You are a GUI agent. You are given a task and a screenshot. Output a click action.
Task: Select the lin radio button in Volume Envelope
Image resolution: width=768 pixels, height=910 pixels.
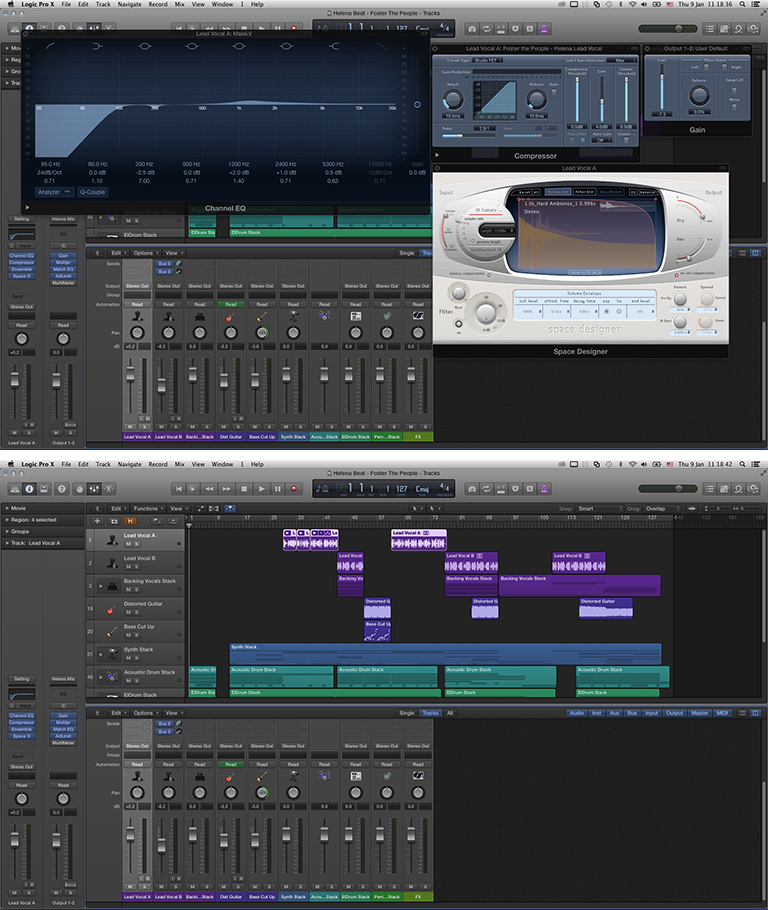tap(619, 312)
